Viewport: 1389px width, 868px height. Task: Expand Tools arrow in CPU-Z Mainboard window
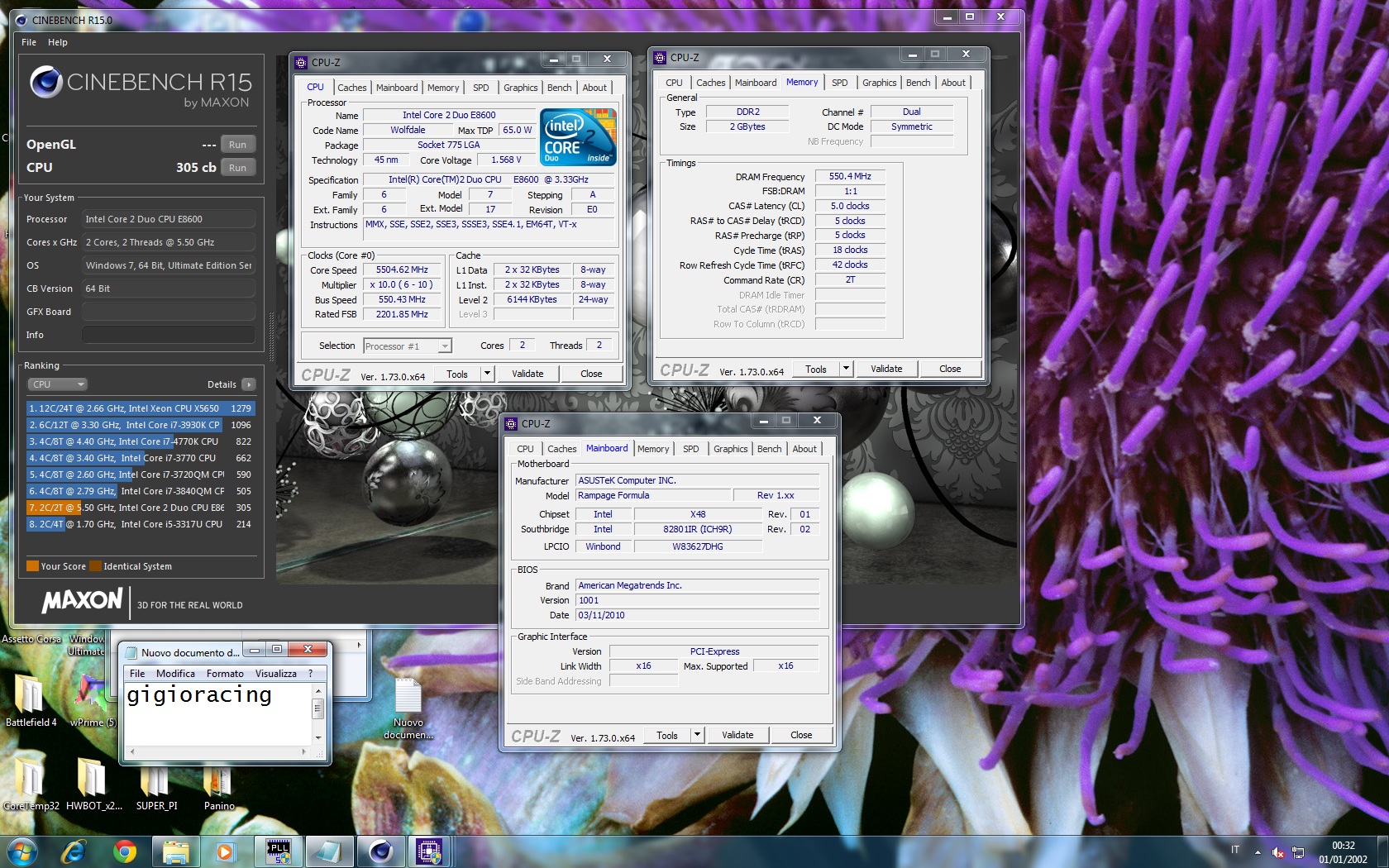(x=697, y=734)
